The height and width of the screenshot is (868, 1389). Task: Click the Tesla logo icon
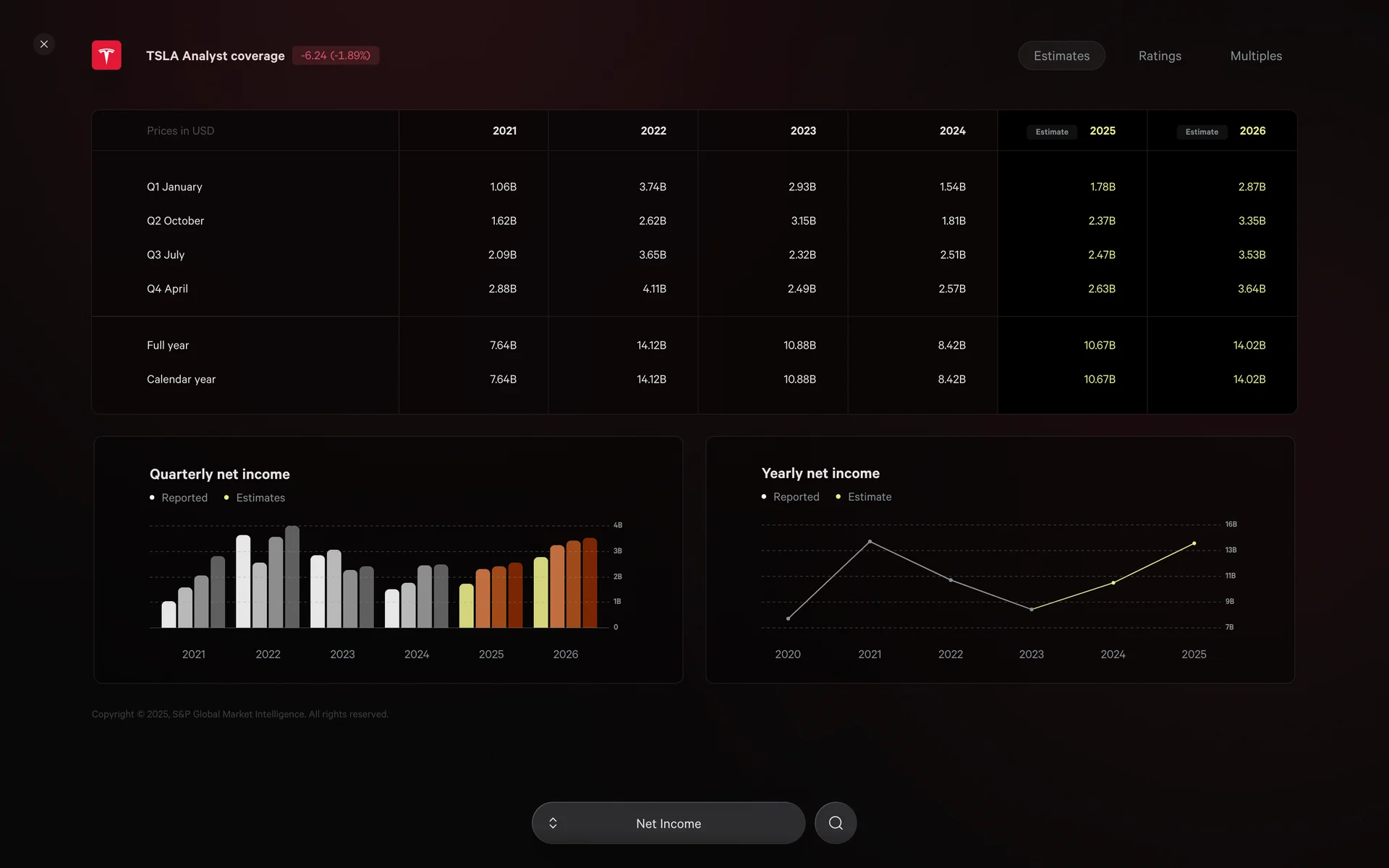(x=106, y=56)
